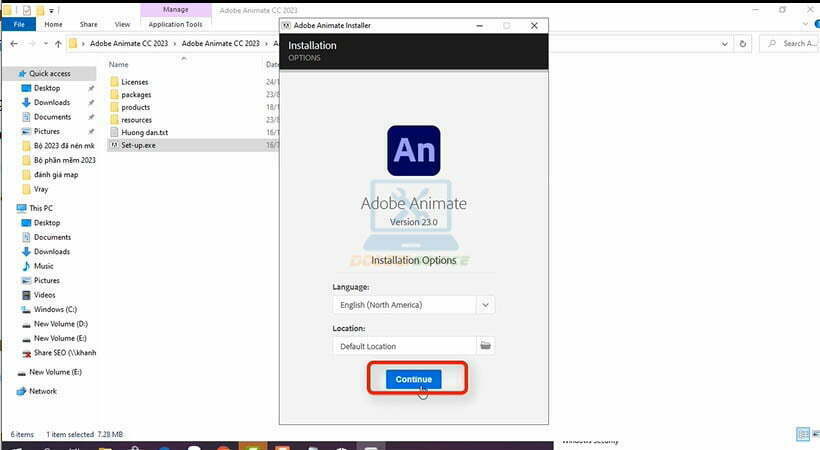The width and height of the screenshot is (820, 450).
Task: Click the Default Location field
Action: [x=403, y=346]
